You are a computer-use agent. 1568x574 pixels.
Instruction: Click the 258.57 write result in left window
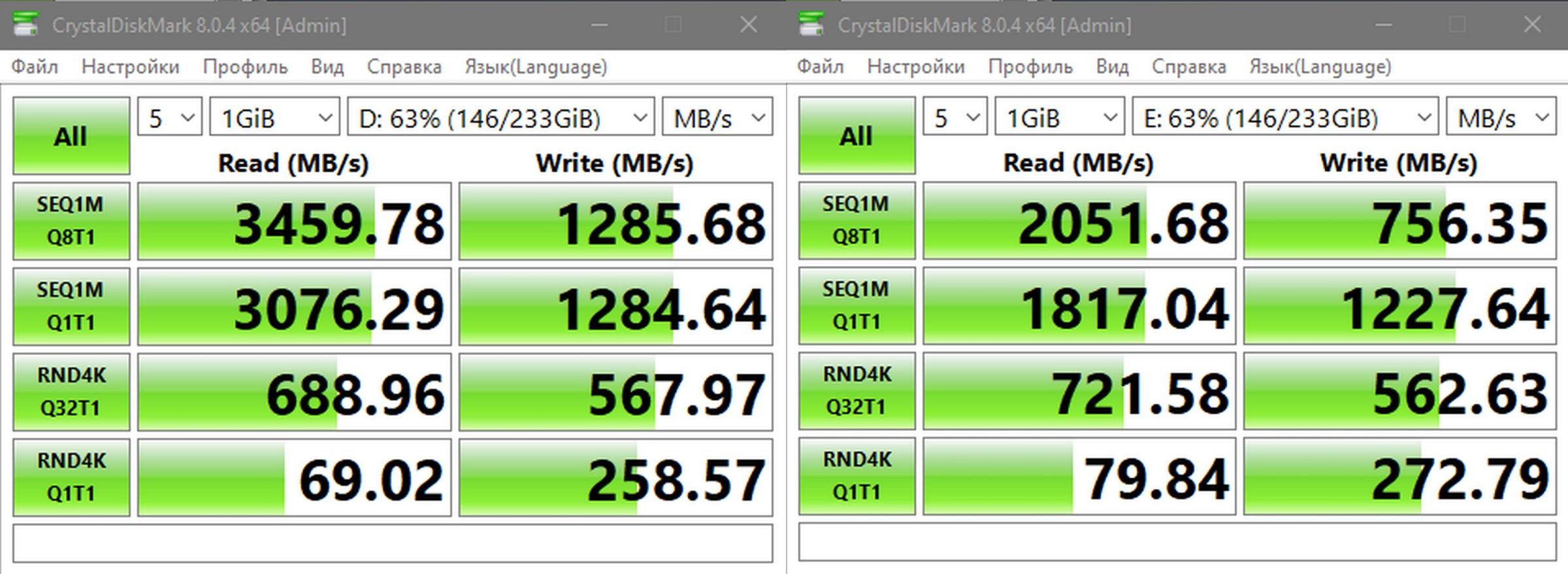point(615,477)
